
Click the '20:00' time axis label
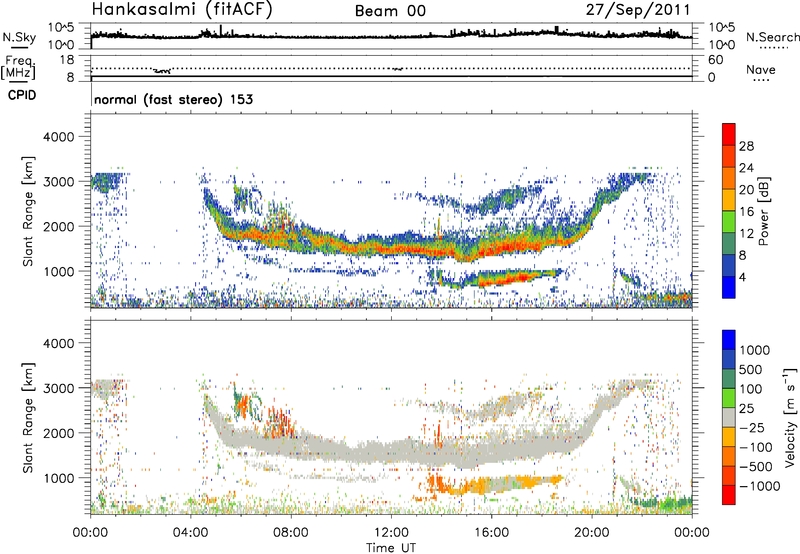592,533
